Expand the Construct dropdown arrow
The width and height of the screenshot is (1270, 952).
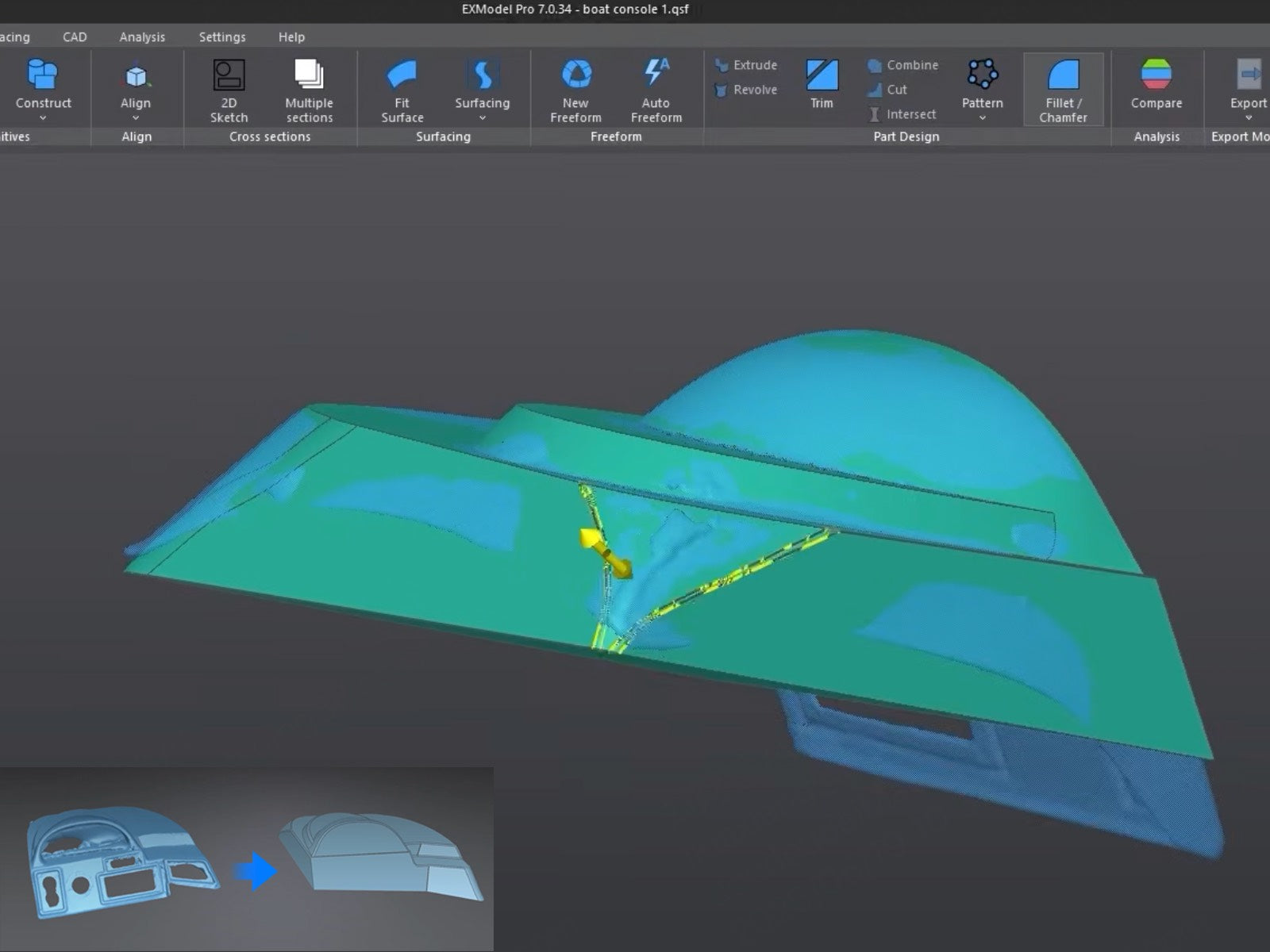pos(43,118)
